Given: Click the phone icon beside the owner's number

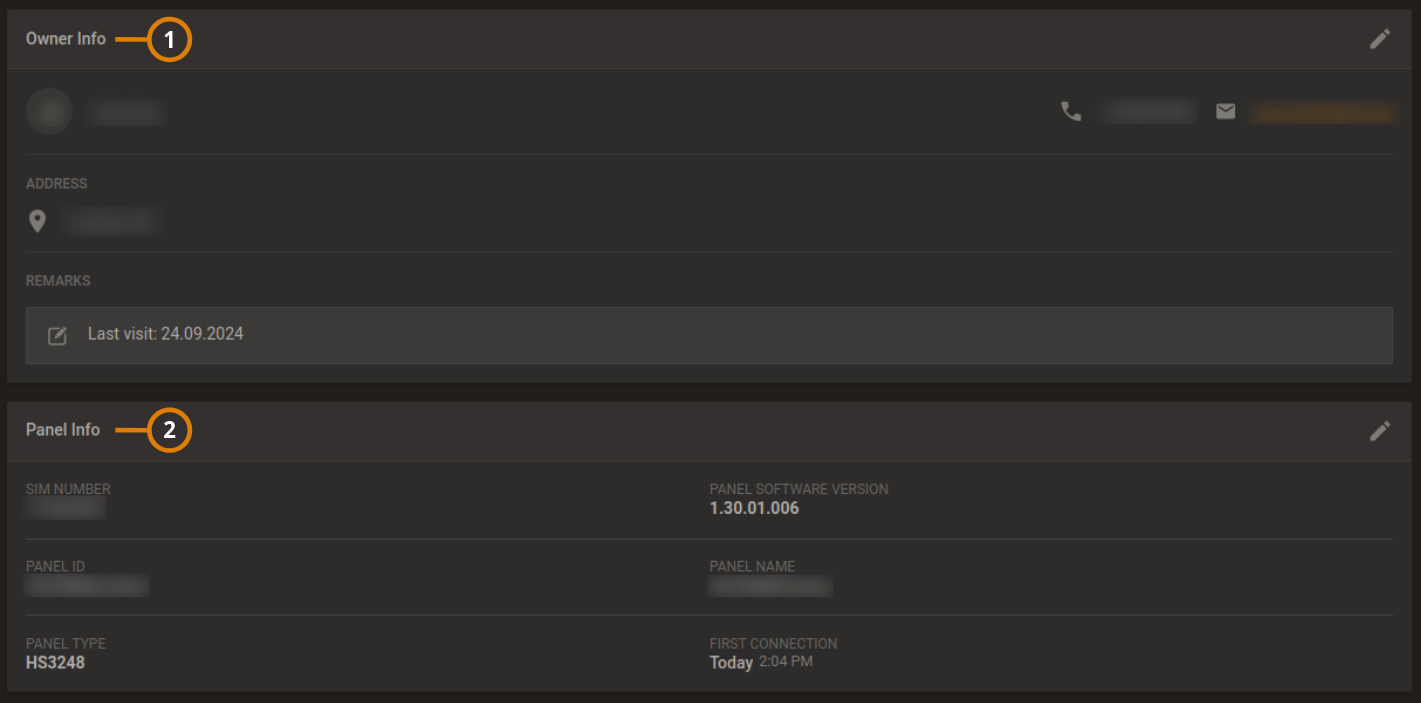Looking at the screenshot, I should [x=1071, y=112].
